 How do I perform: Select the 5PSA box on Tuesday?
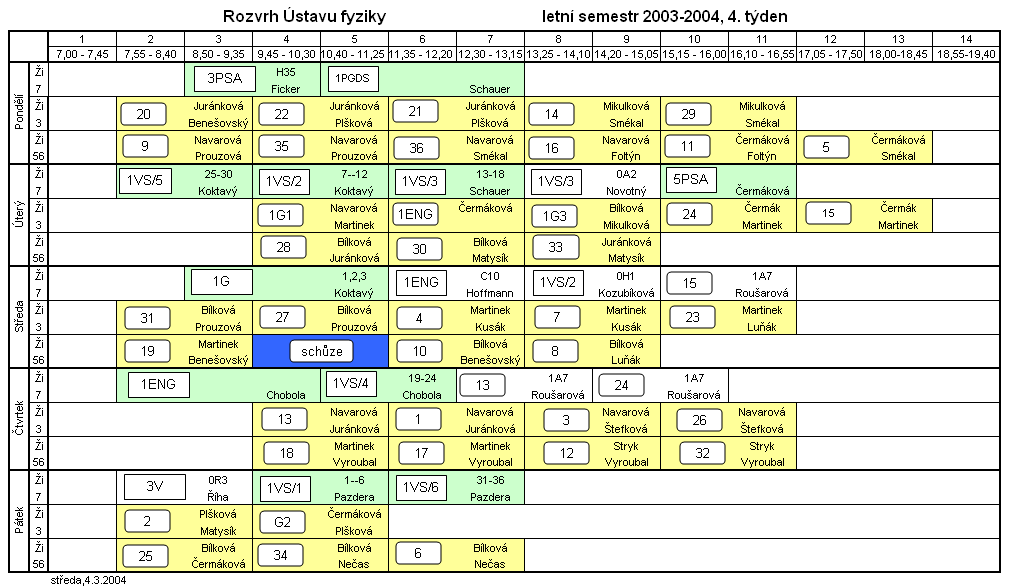691,181
